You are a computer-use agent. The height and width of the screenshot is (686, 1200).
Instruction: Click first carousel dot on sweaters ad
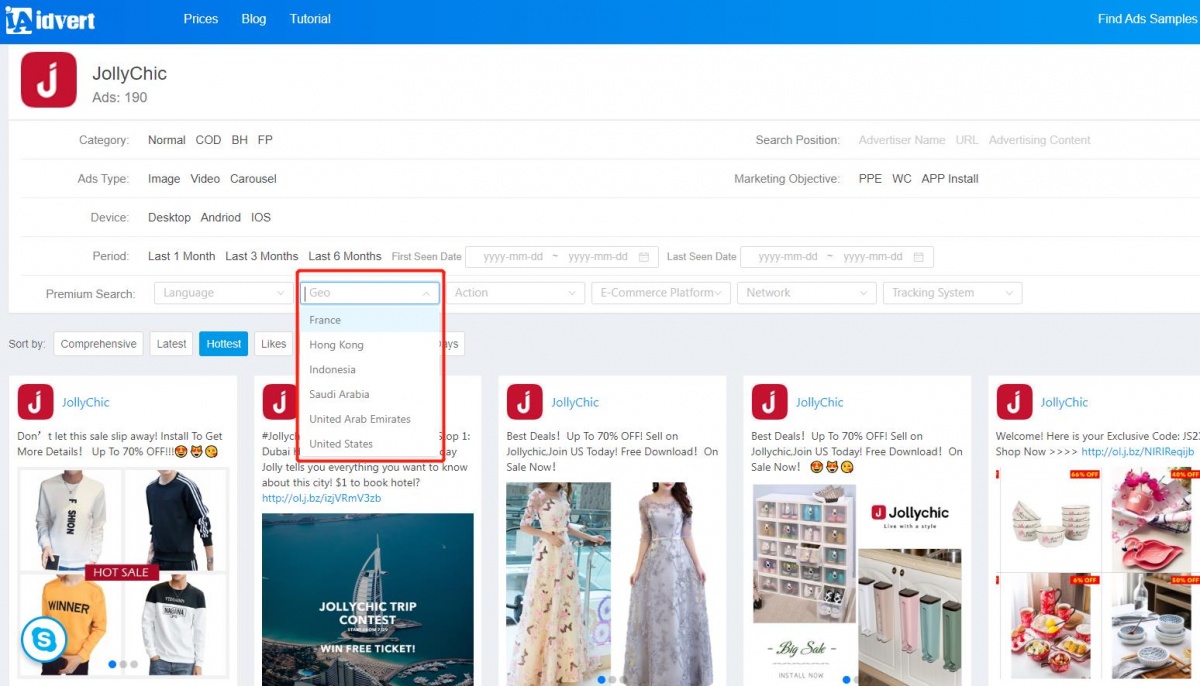pyautogui.click(x=111, y=664)
